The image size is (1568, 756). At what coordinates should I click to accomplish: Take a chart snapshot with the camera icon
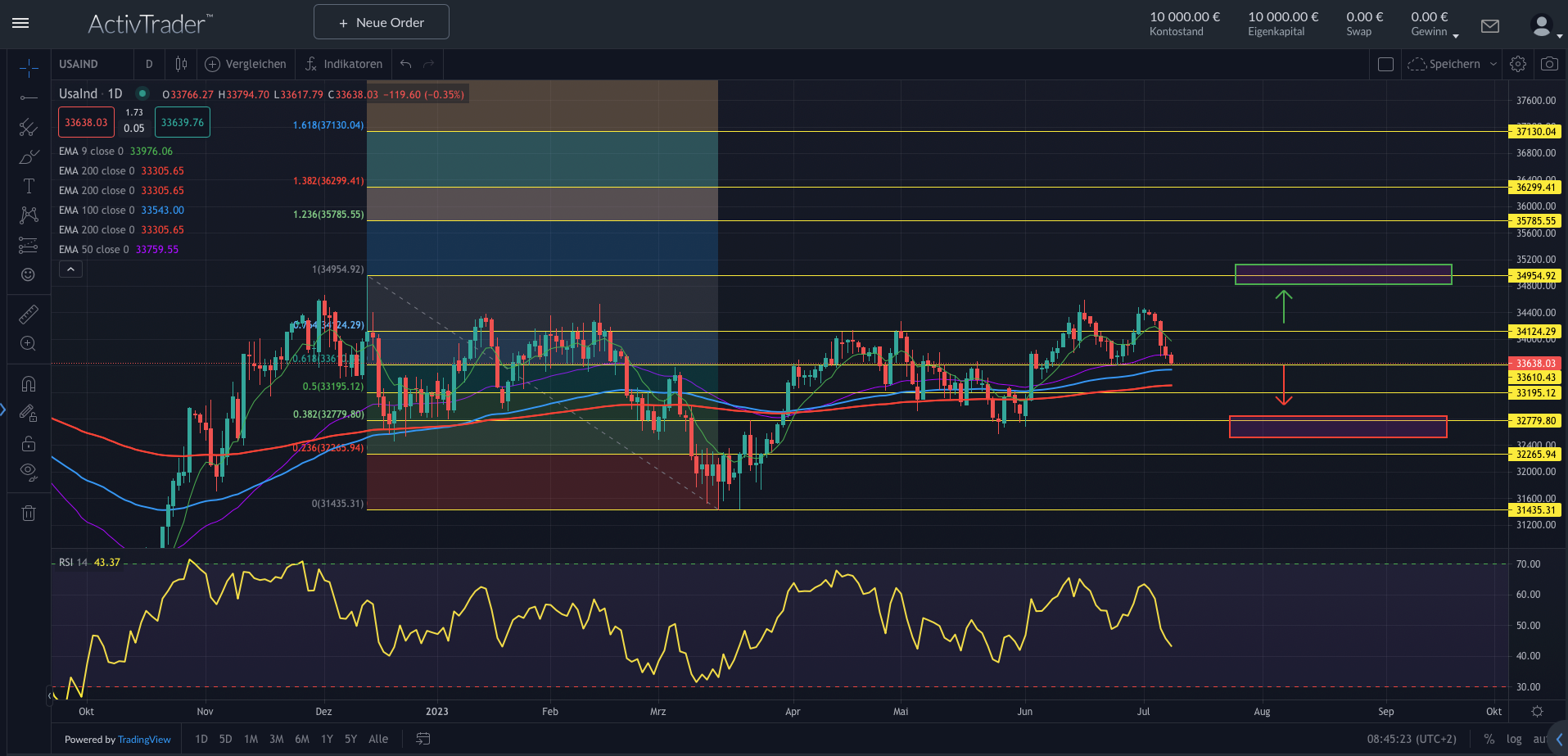pos(1549,64)
